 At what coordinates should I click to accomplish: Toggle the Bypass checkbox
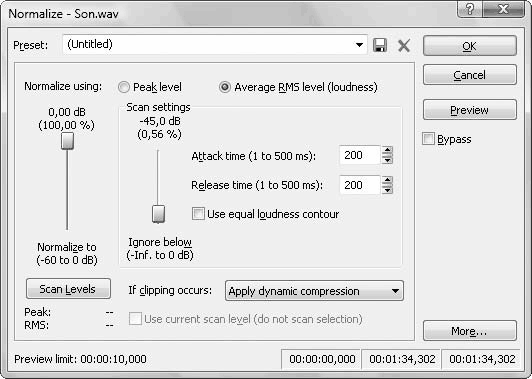[428, 139]
